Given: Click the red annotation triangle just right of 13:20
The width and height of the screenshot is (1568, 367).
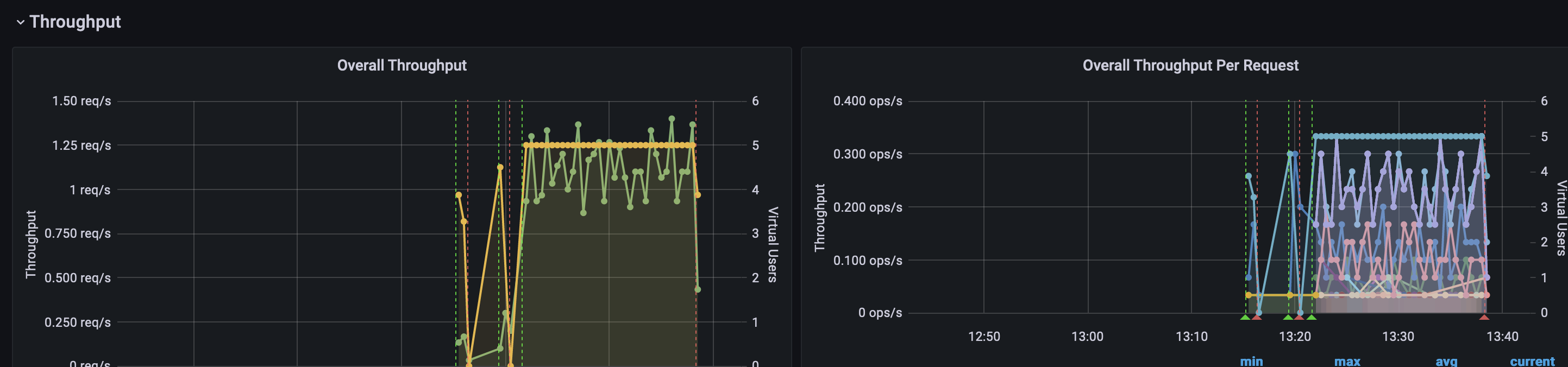Looking at the screenshot, I should pos(1299,317).
